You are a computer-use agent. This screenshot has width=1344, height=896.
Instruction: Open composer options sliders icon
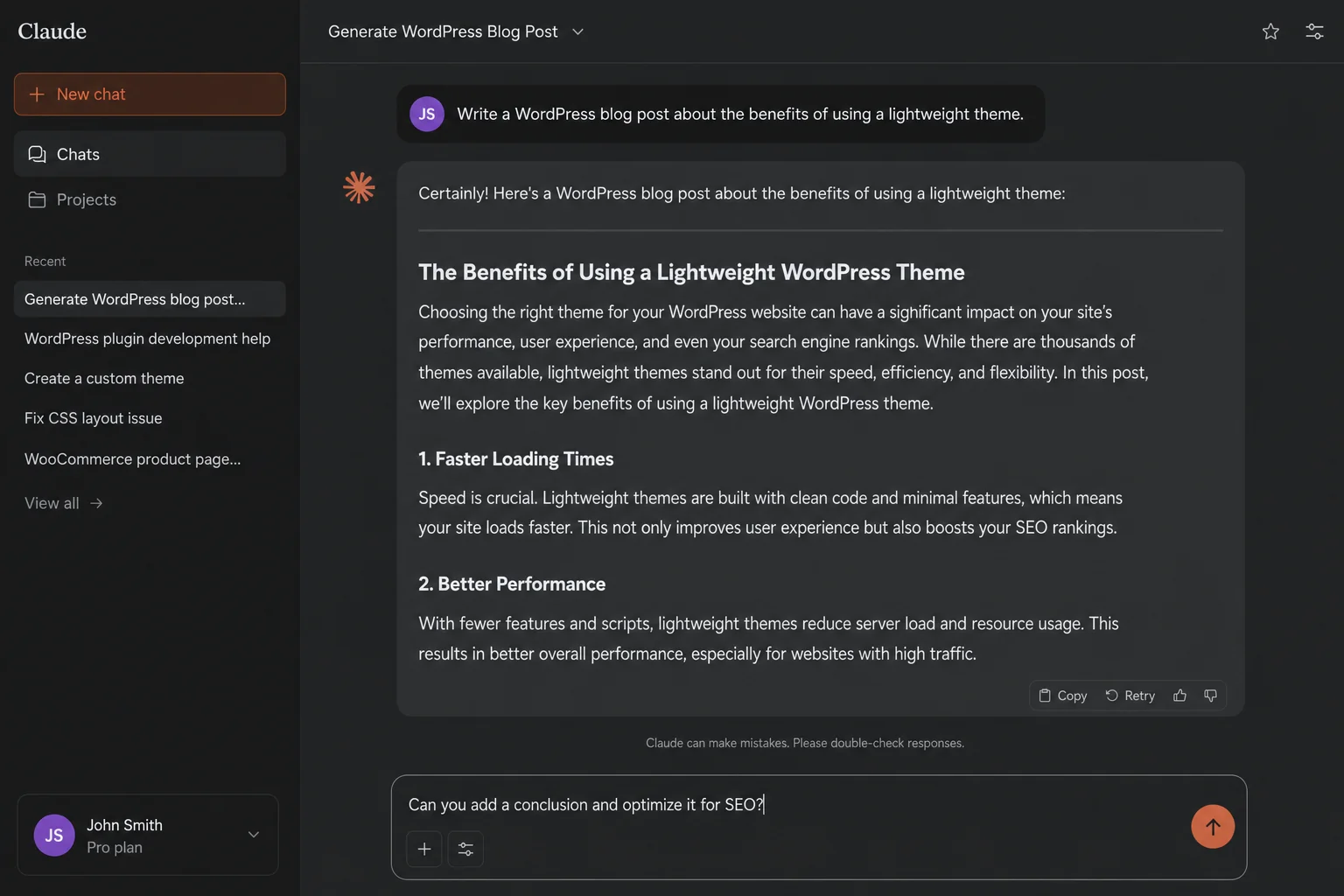(465, 849)
